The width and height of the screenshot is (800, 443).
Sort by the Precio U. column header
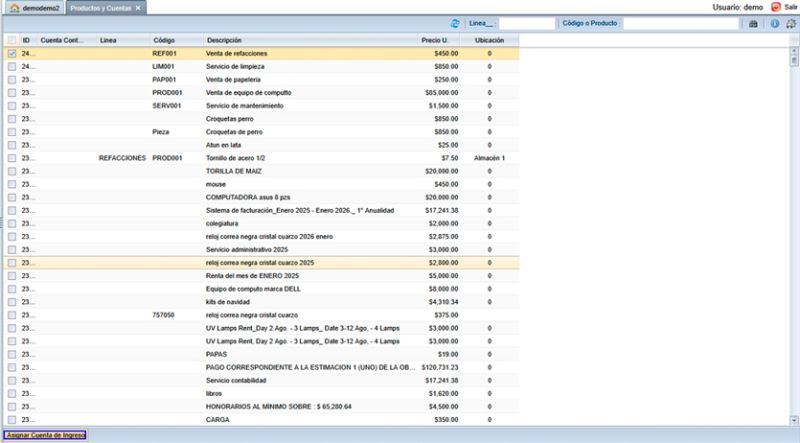[439, 40]
